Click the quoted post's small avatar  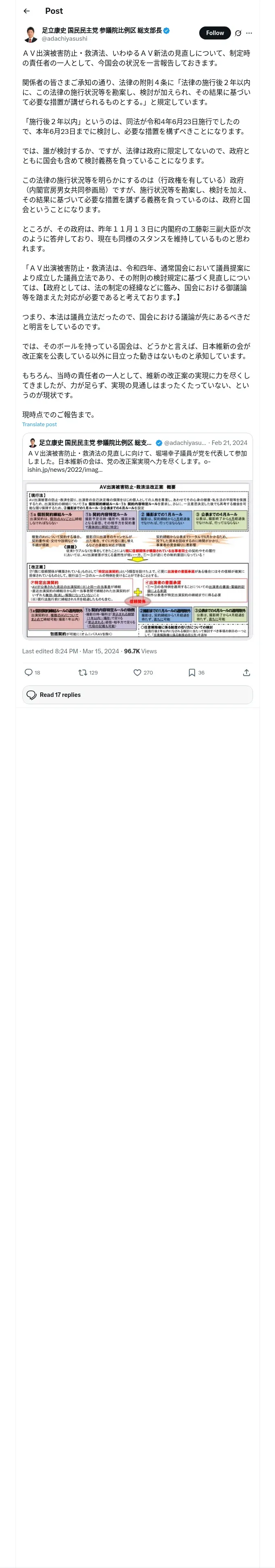[33, 442]
